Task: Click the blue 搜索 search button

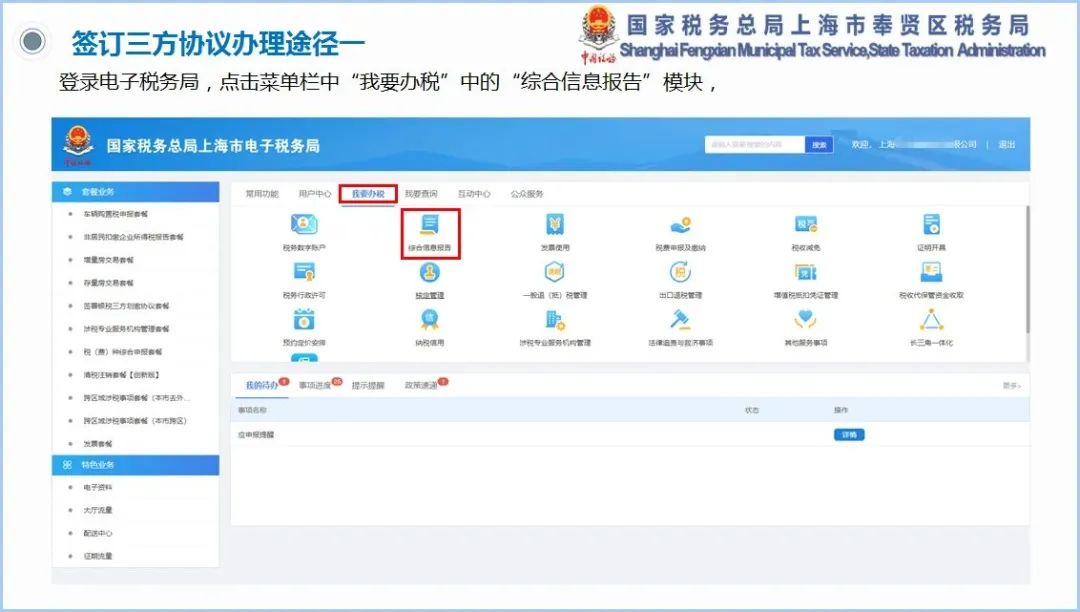Action: click(x=819, y=145)
